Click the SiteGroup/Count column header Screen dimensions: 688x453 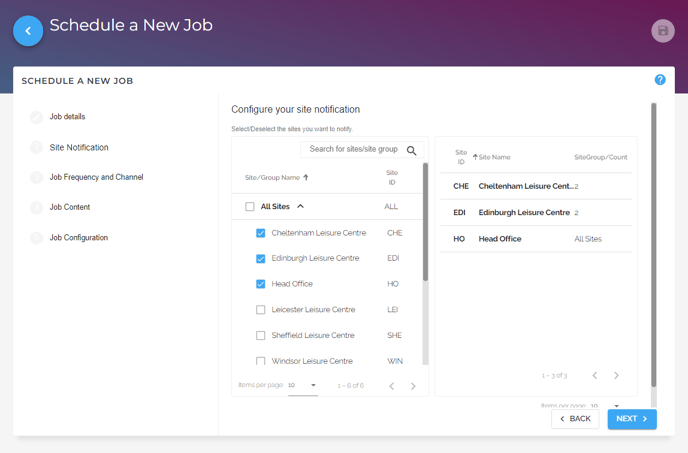[x=601, y=157]
